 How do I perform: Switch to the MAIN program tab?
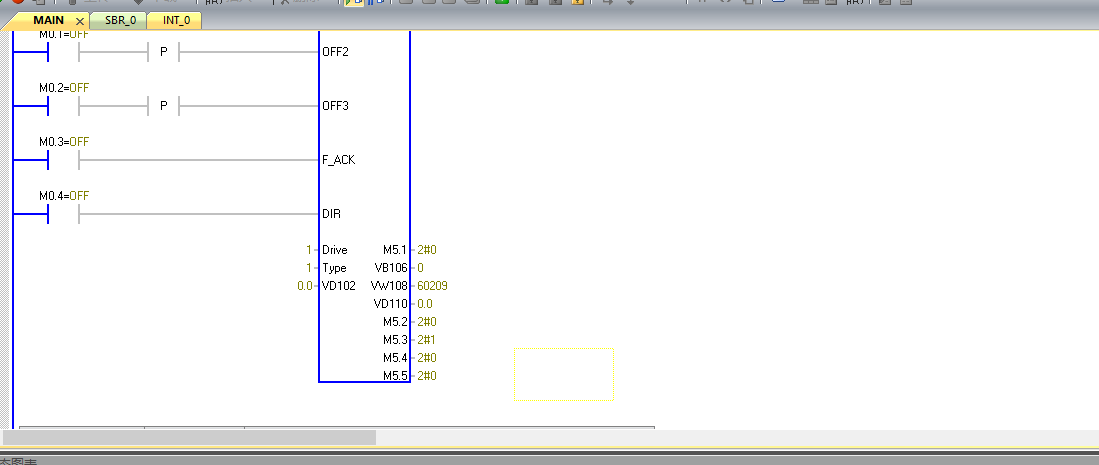(x=49, y=20)
